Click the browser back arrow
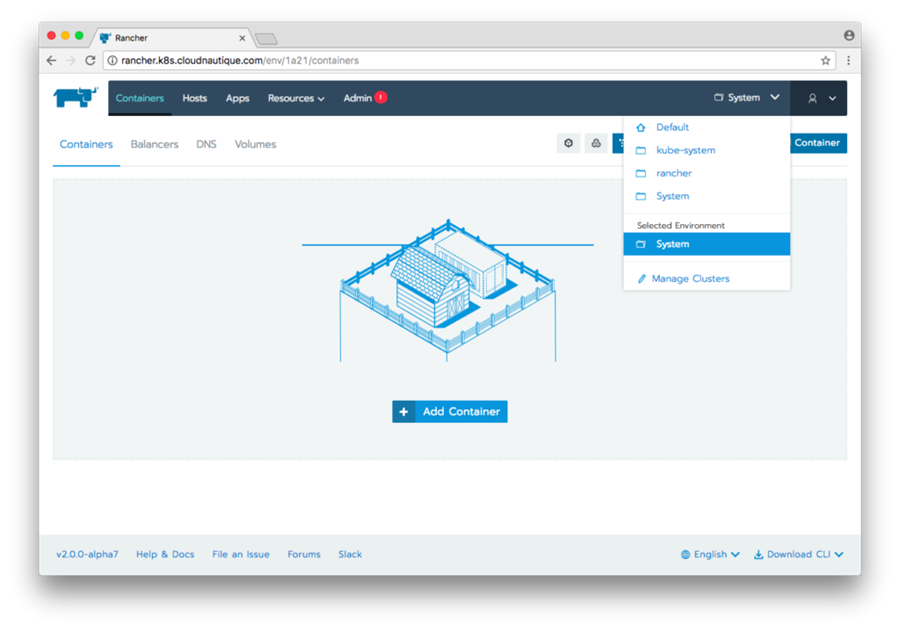 point(52,60)
